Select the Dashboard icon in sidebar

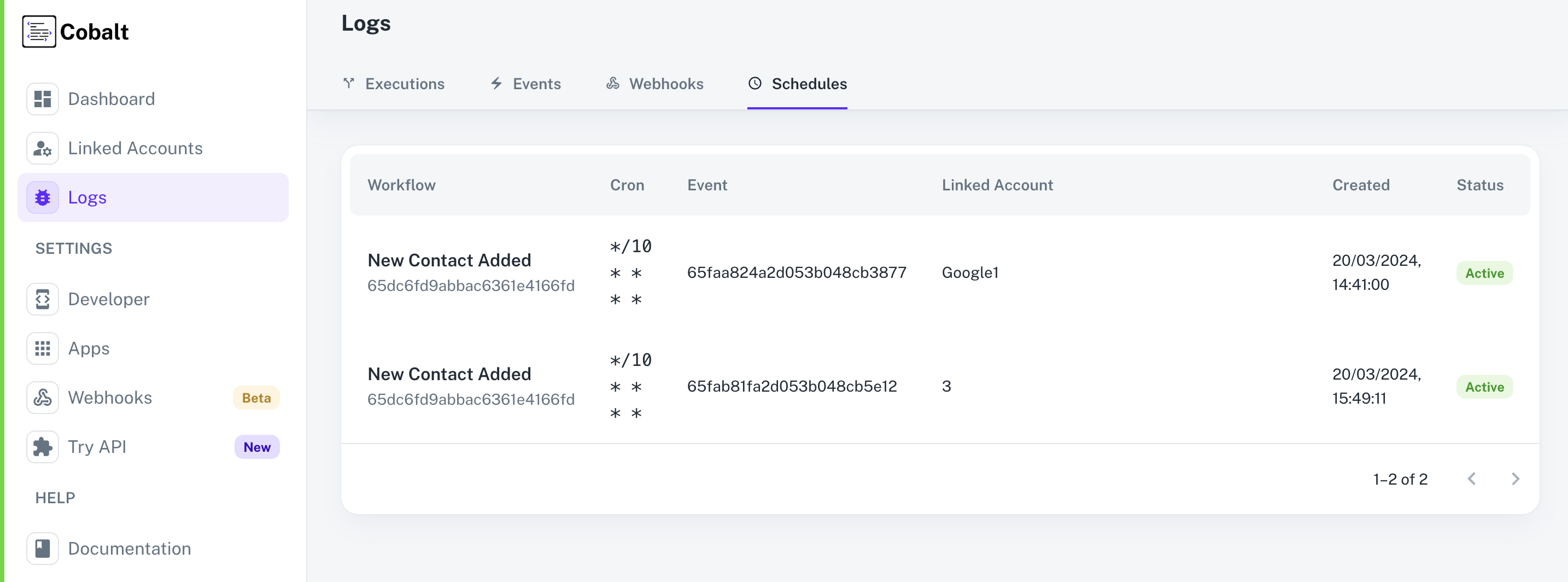click(42, 98)
